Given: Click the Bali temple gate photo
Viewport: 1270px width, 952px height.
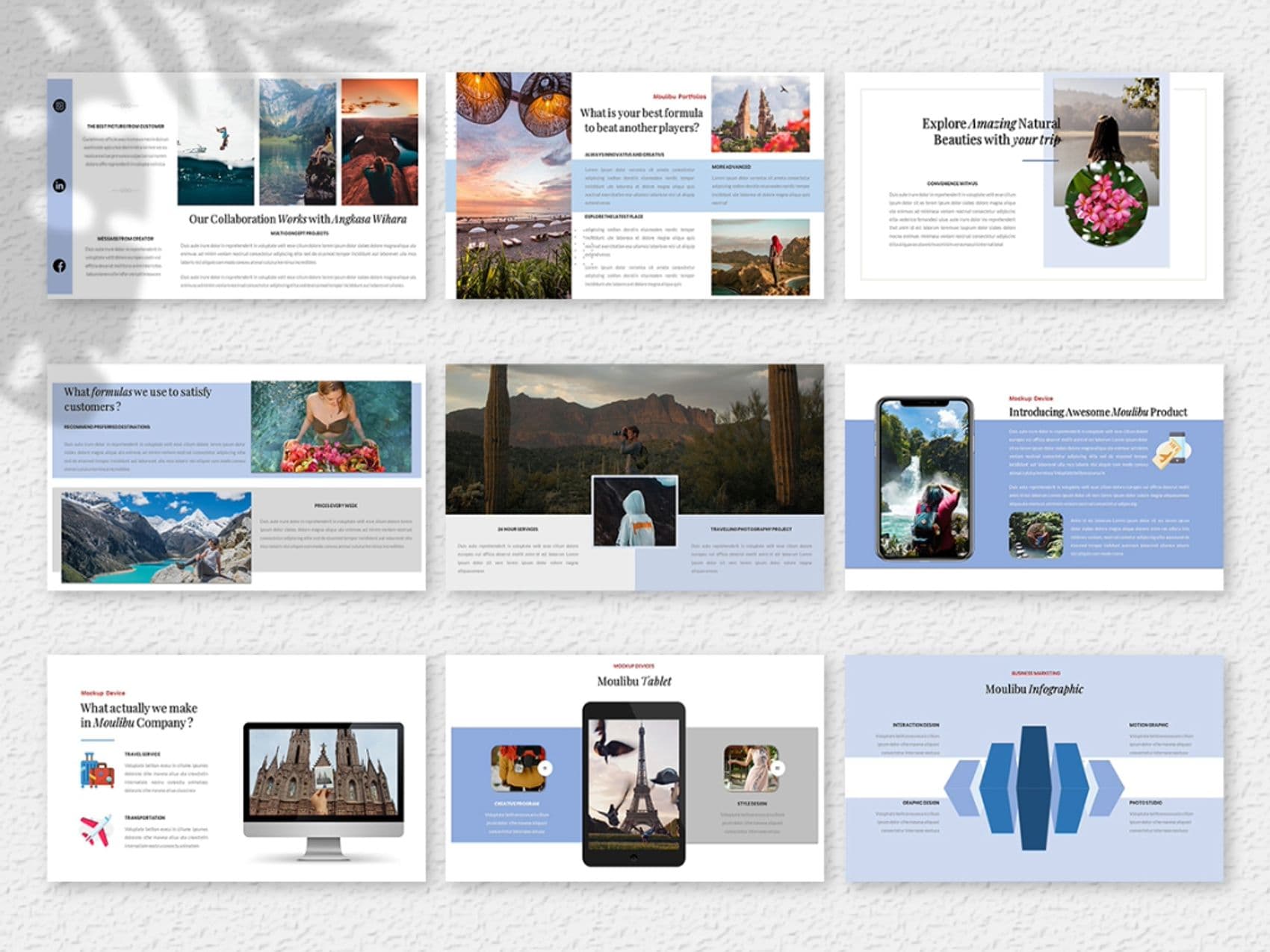Looking at the screenshot, I should point(760,114).
